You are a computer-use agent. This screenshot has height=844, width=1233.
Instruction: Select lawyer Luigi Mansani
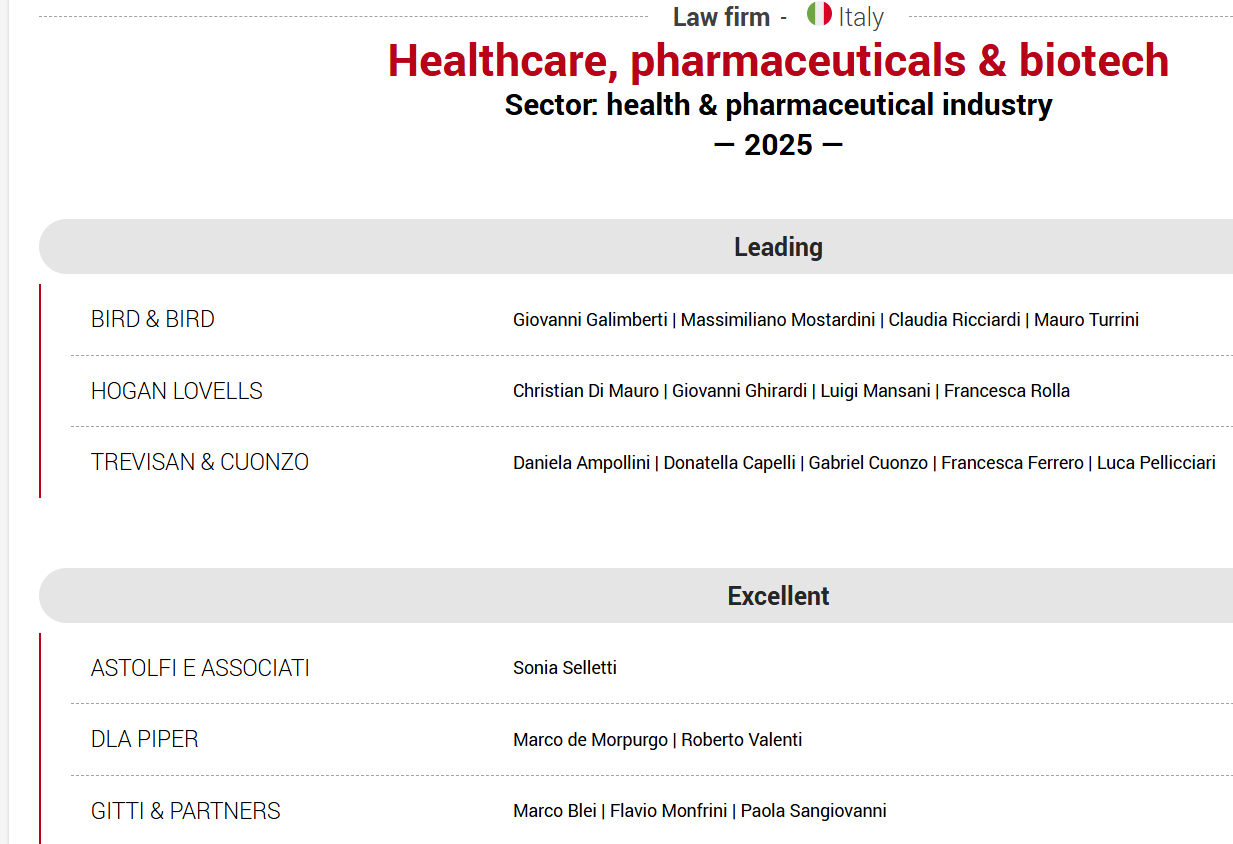875,391
